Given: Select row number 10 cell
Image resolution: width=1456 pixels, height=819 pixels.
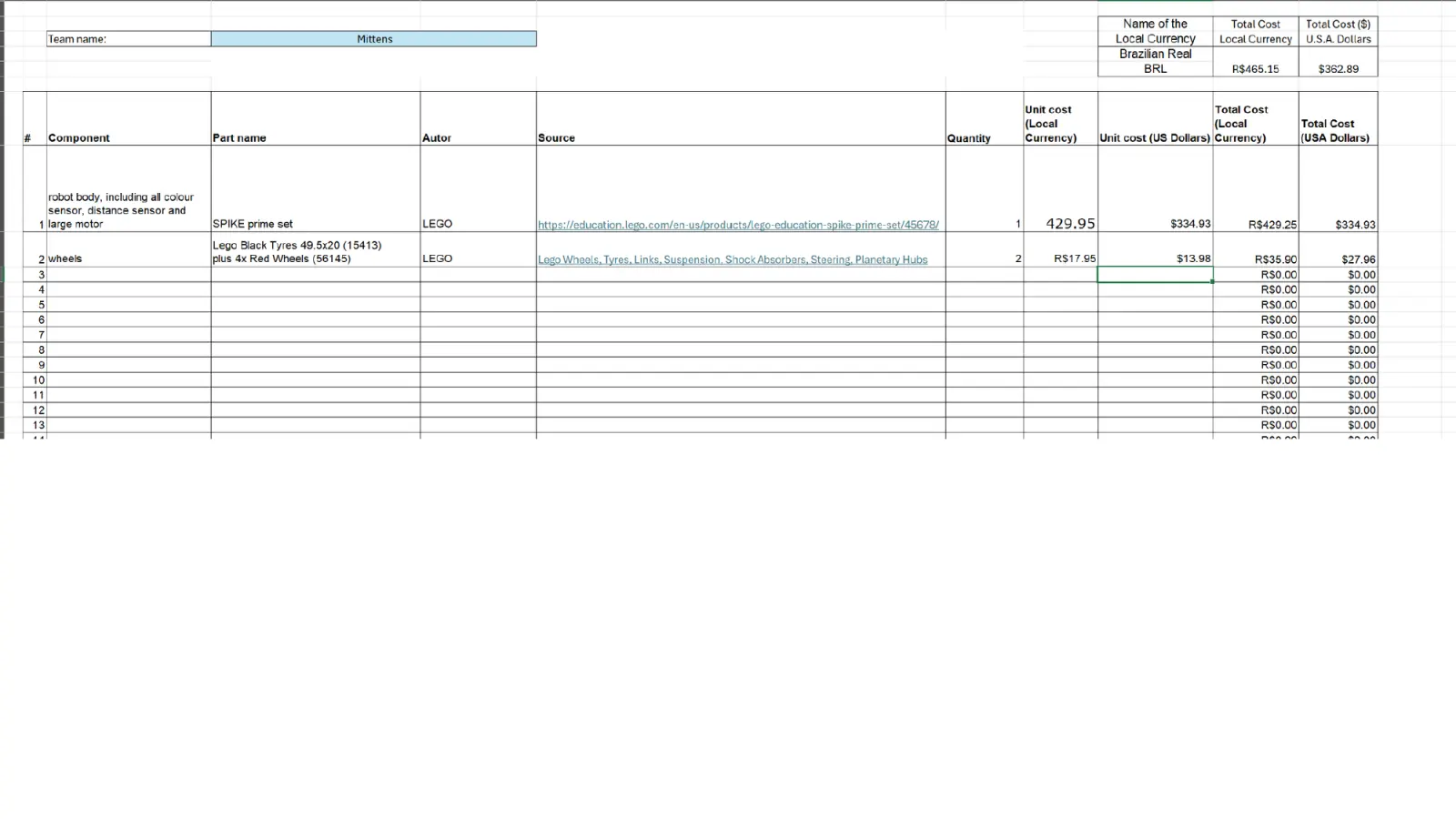Looking at the screenshot, I should (x=35, y=379).
